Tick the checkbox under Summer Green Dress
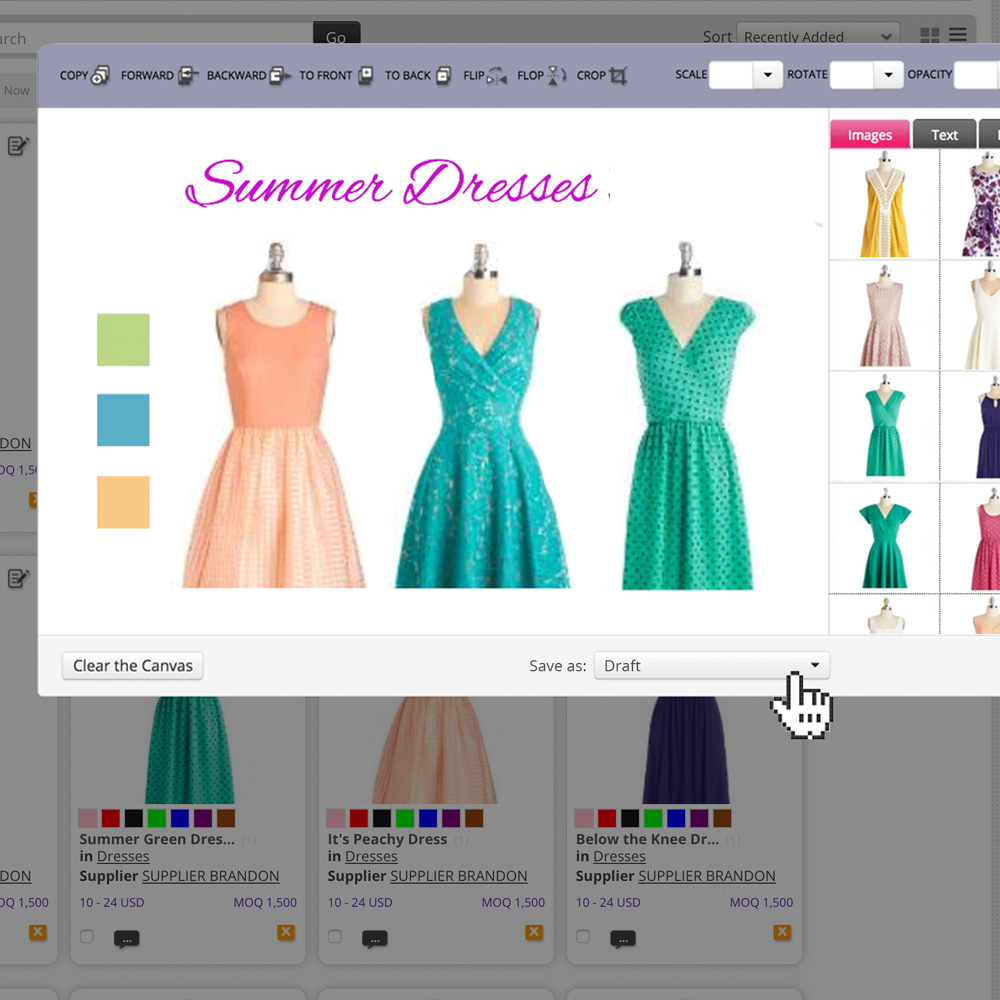 pyautogui.click(x=87, y=937)
